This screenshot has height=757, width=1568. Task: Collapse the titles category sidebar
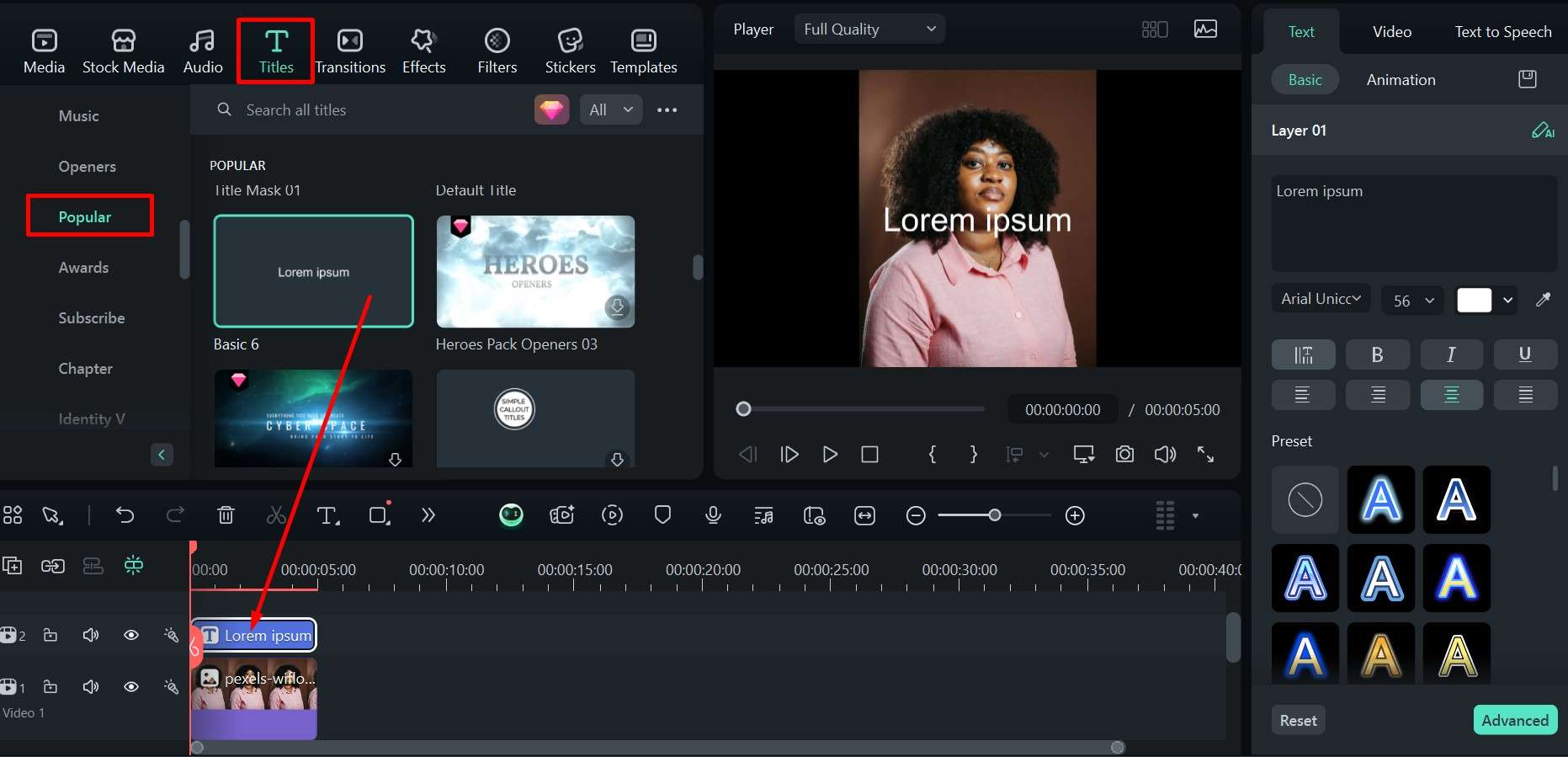162,455
